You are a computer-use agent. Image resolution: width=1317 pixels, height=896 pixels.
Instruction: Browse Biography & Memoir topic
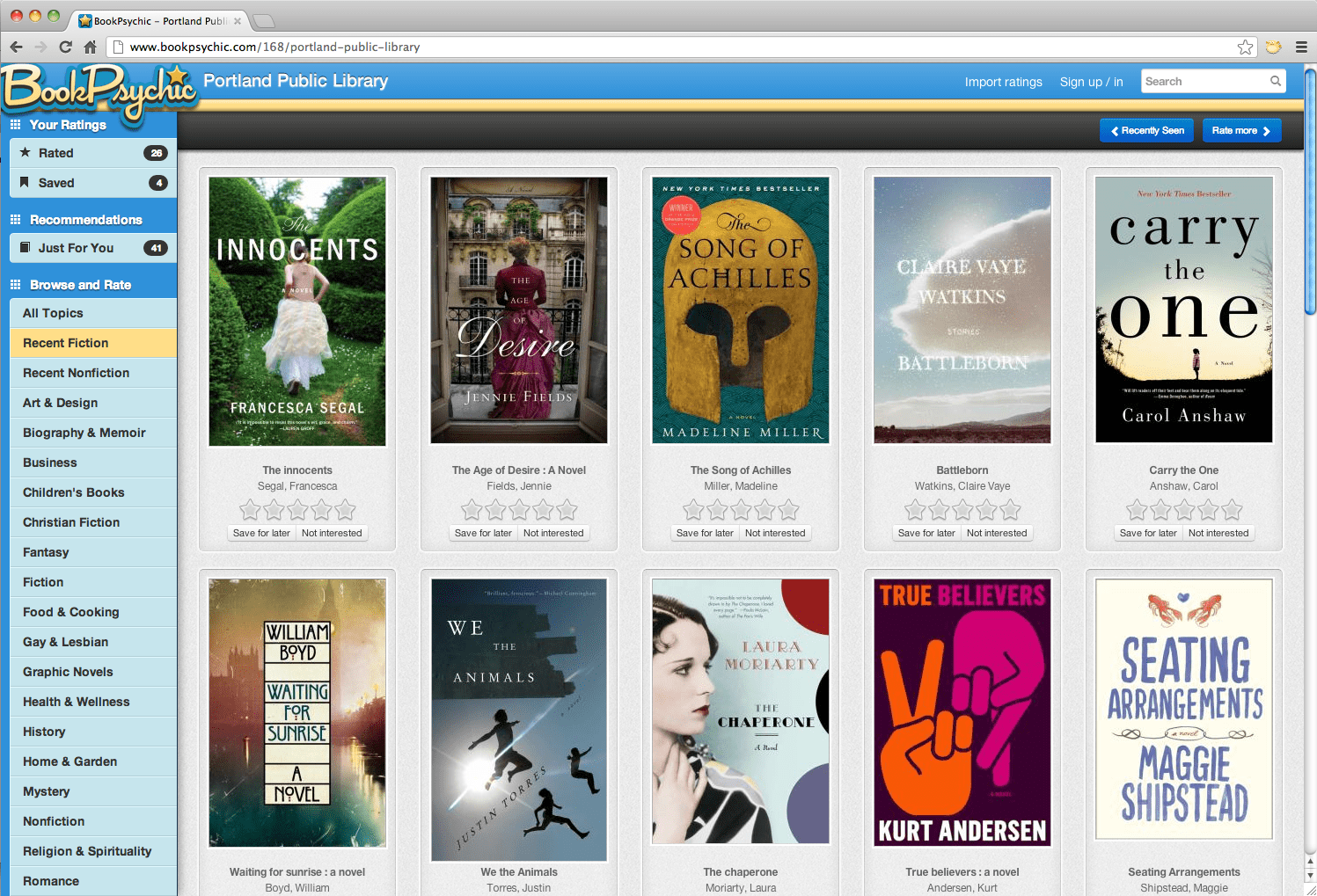[93, 433]
